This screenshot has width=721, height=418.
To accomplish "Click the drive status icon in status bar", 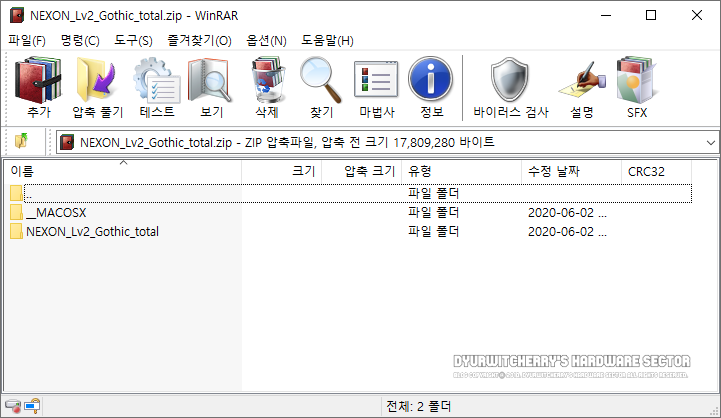I will click(x=13, y=406).
